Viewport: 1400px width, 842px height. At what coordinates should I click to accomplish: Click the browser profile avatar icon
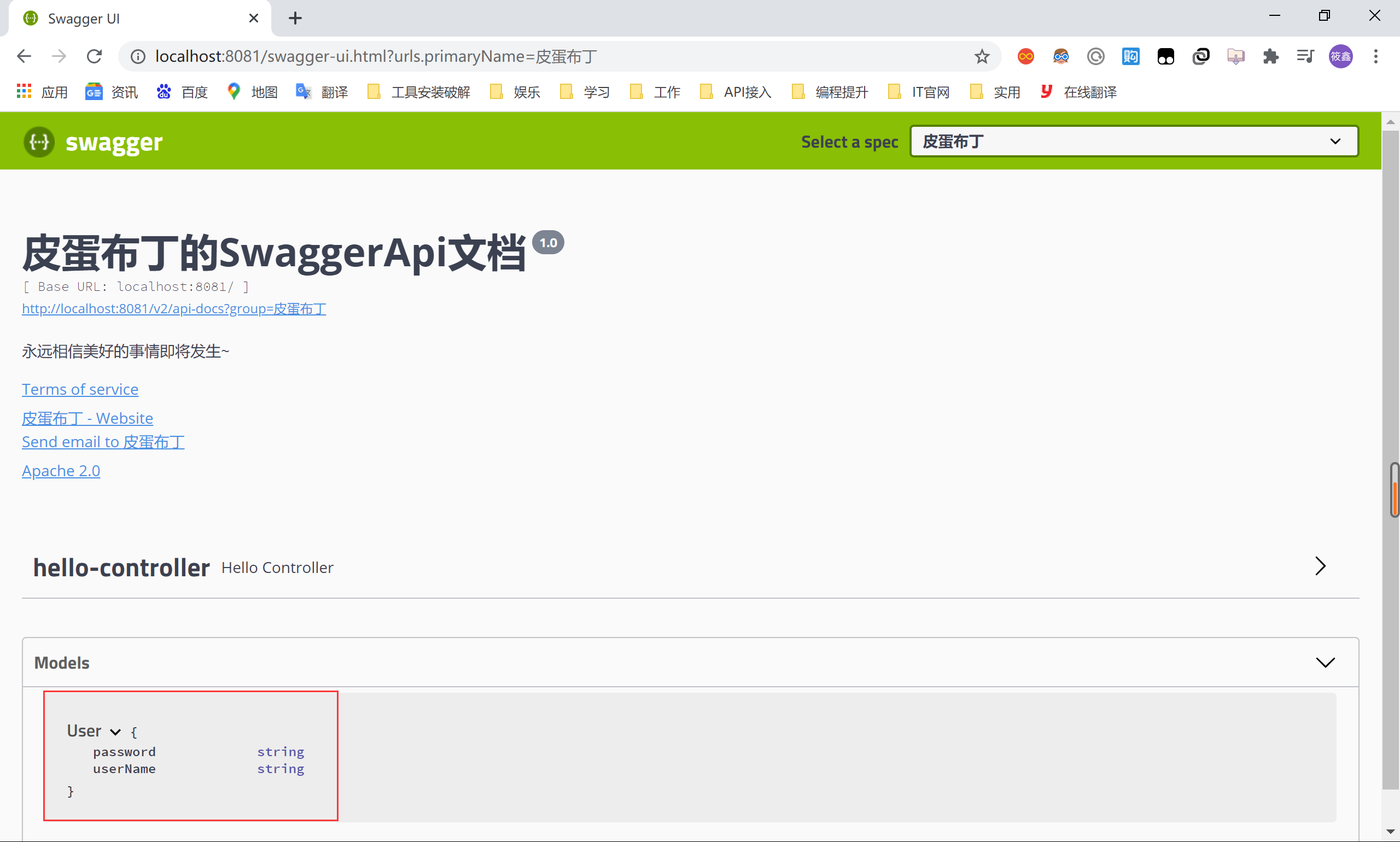tap(1341, 56)
